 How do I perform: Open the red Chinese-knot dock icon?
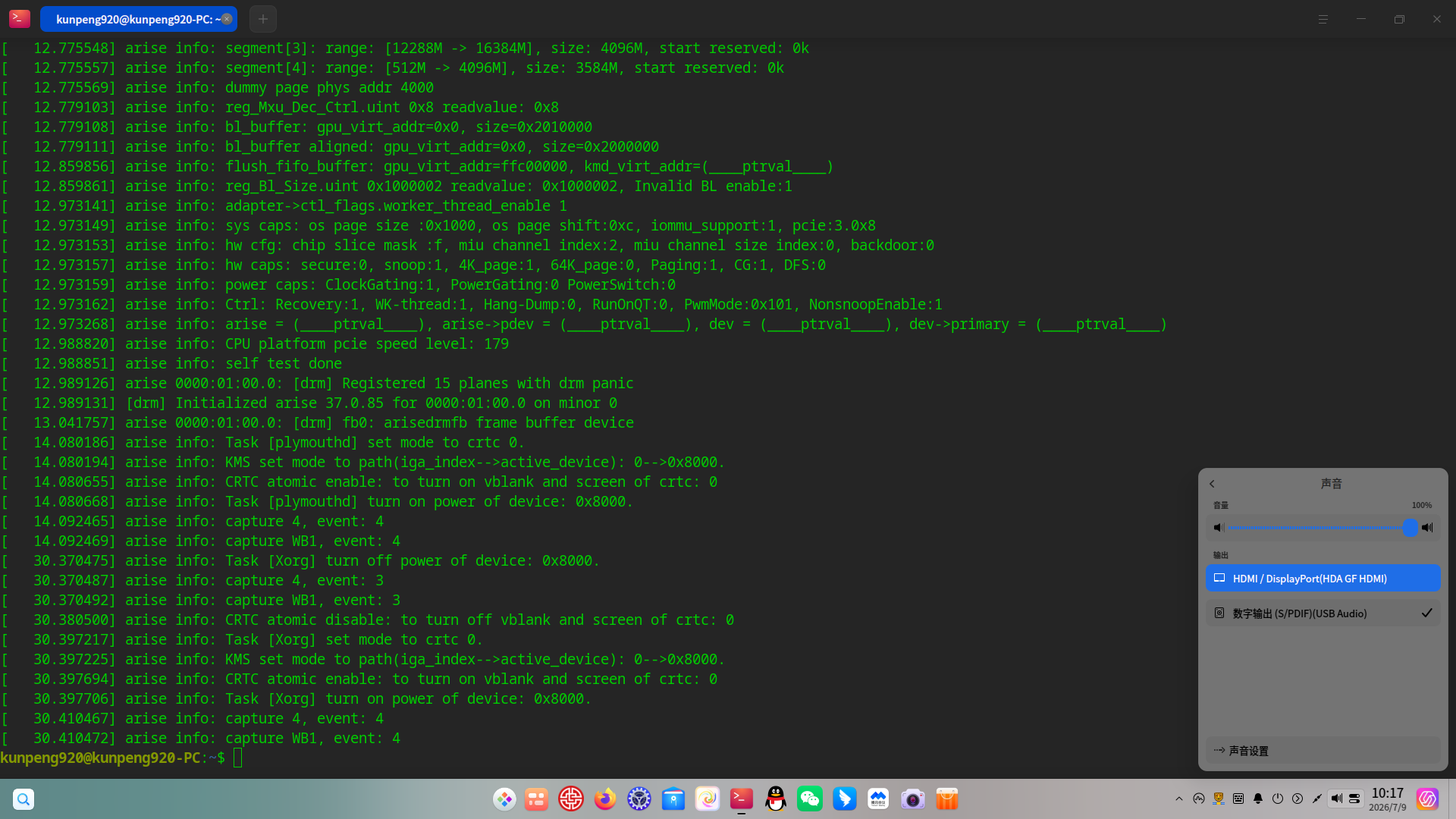(571, 799)
